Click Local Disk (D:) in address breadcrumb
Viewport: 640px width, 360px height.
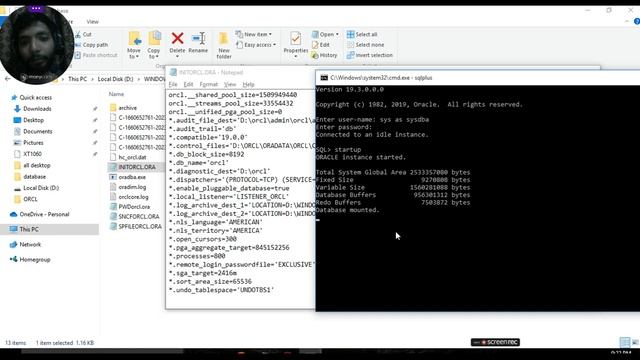(x=116, y=79)
